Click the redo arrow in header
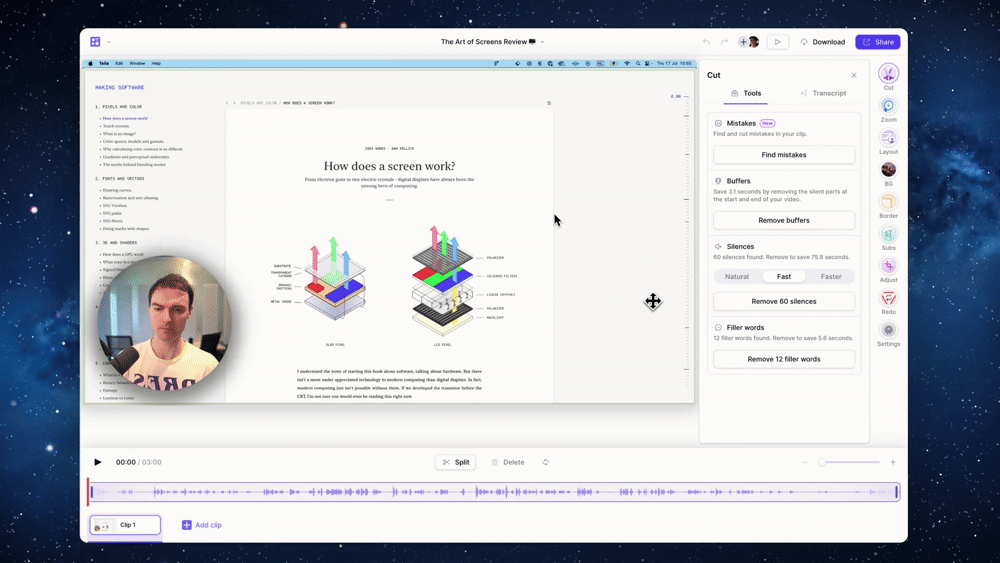Image resolution: width=1000 pixels, height=563 pixels. [x=724, y=42]
